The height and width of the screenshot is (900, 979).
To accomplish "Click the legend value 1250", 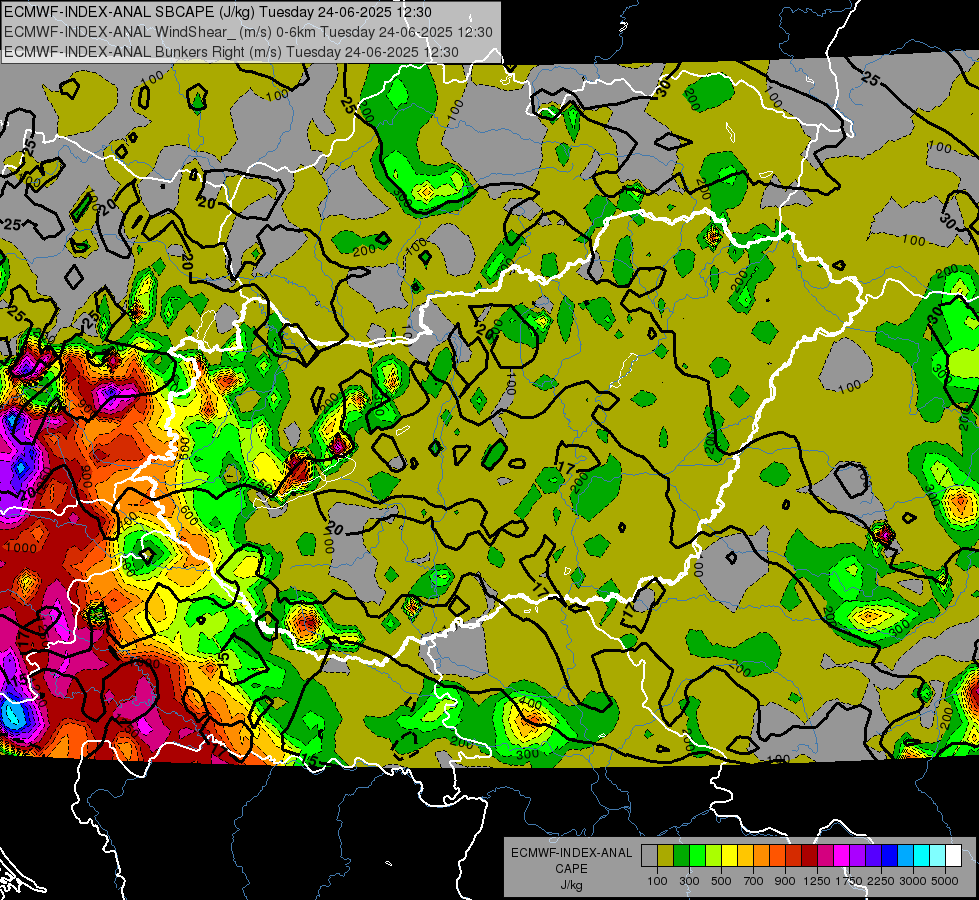I will [817, 881].
